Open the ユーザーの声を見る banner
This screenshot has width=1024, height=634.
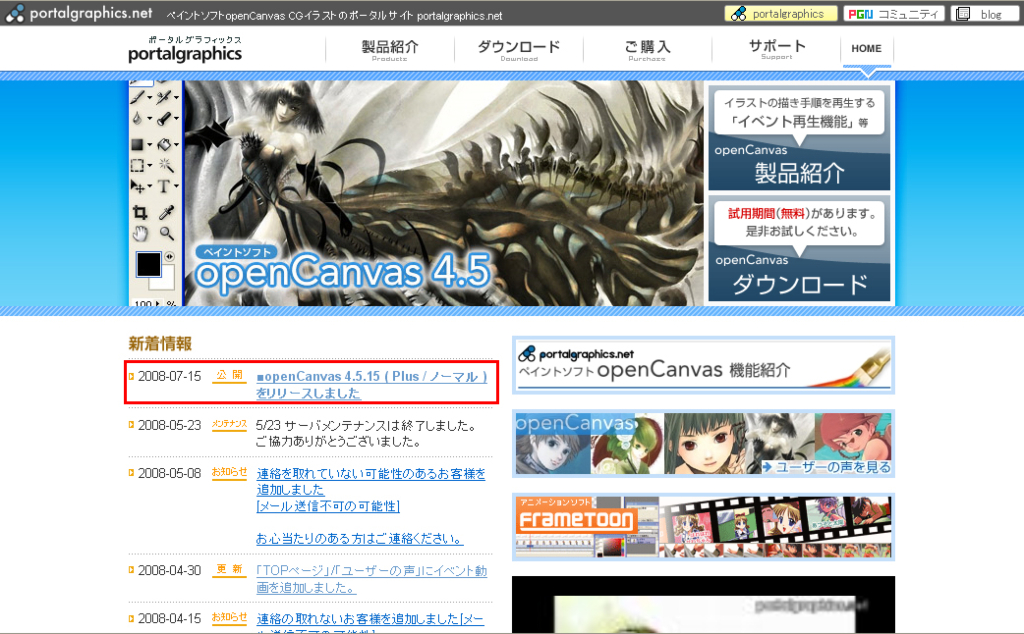(703, 443)
